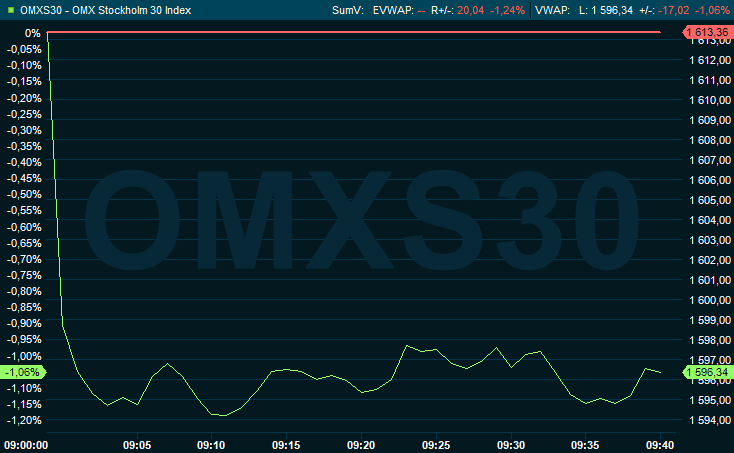This screenshot has width=734, height=453.
Task: Click the '-1,20%' percent axis label
Action: (24, 420)
